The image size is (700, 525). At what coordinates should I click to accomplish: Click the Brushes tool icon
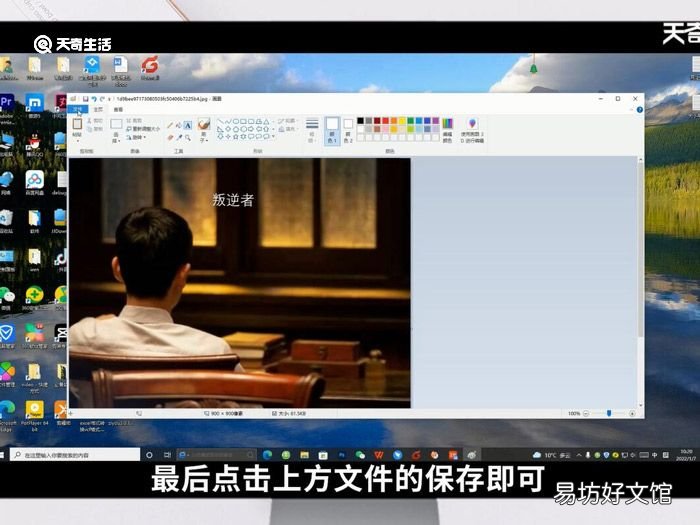pos(204,124)
